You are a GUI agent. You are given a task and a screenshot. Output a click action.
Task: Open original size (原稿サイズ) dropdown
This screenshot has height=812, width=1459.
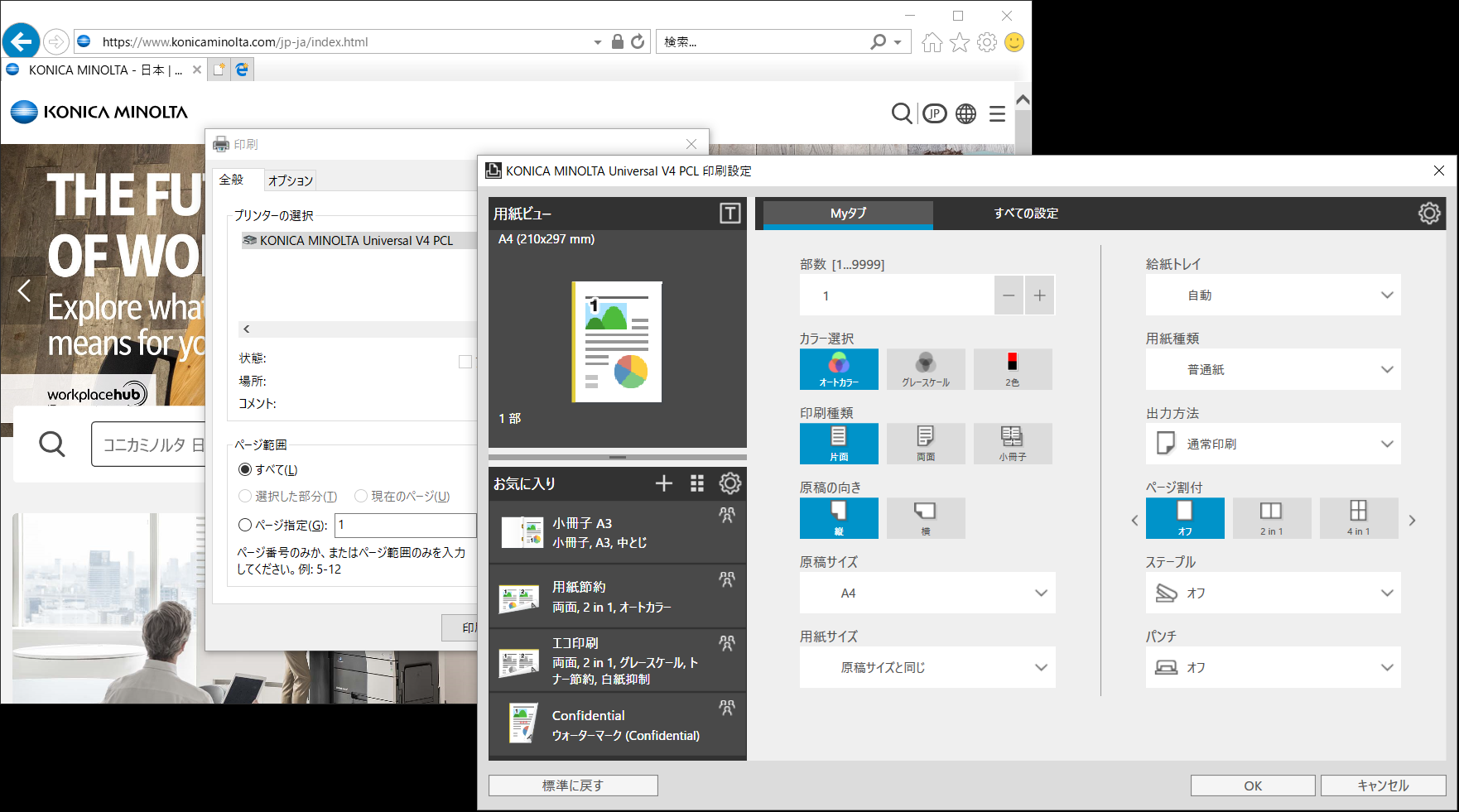click(927, 593)
